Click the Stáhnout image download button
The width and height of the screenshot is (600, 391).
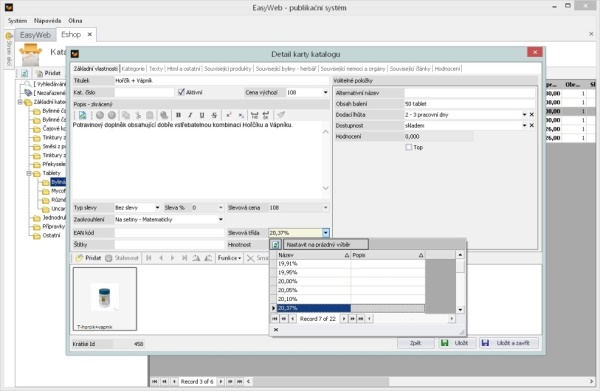122,258
